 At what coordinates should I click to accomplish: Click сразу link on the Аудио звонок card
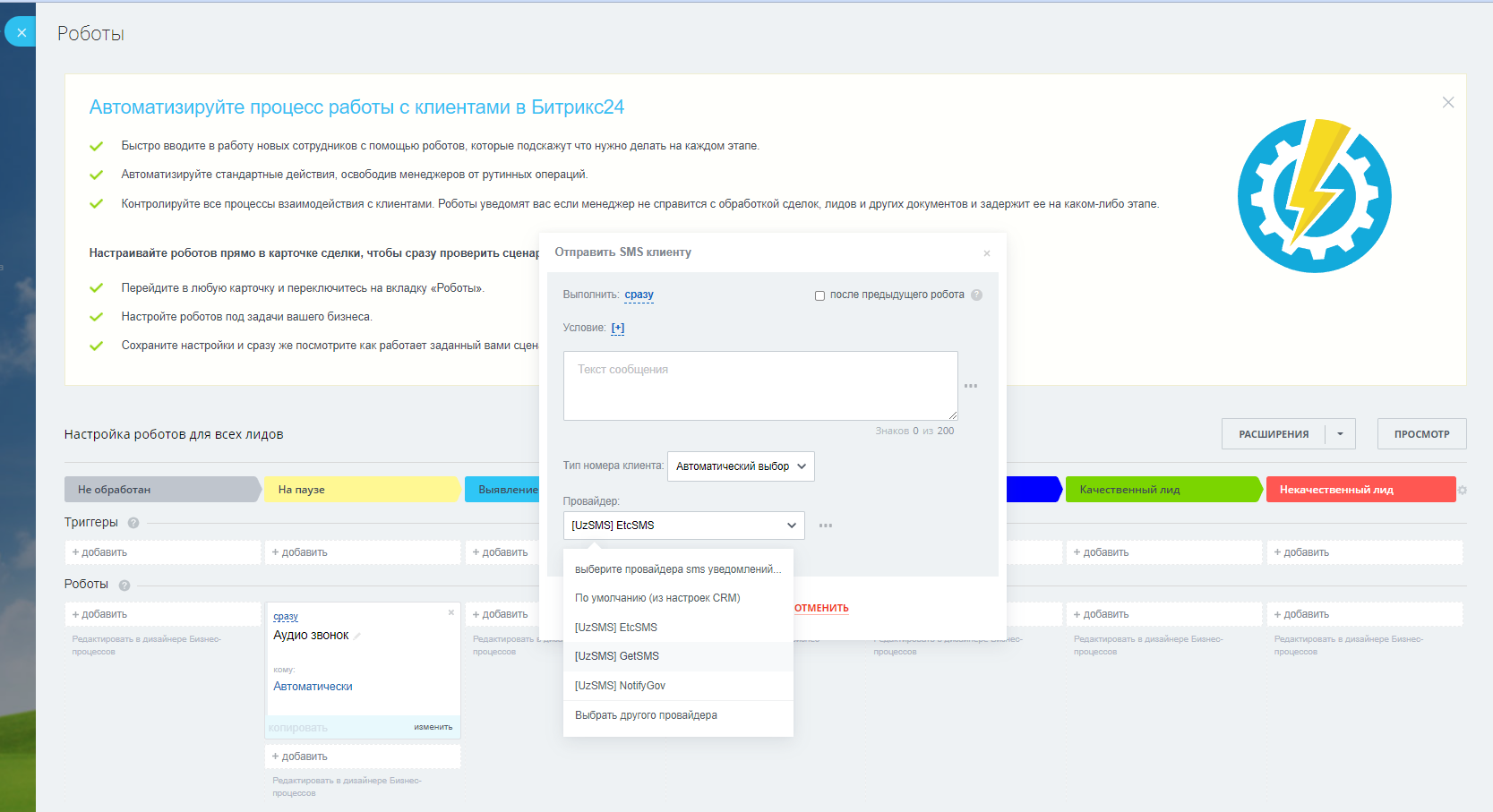tap(286, 617)
